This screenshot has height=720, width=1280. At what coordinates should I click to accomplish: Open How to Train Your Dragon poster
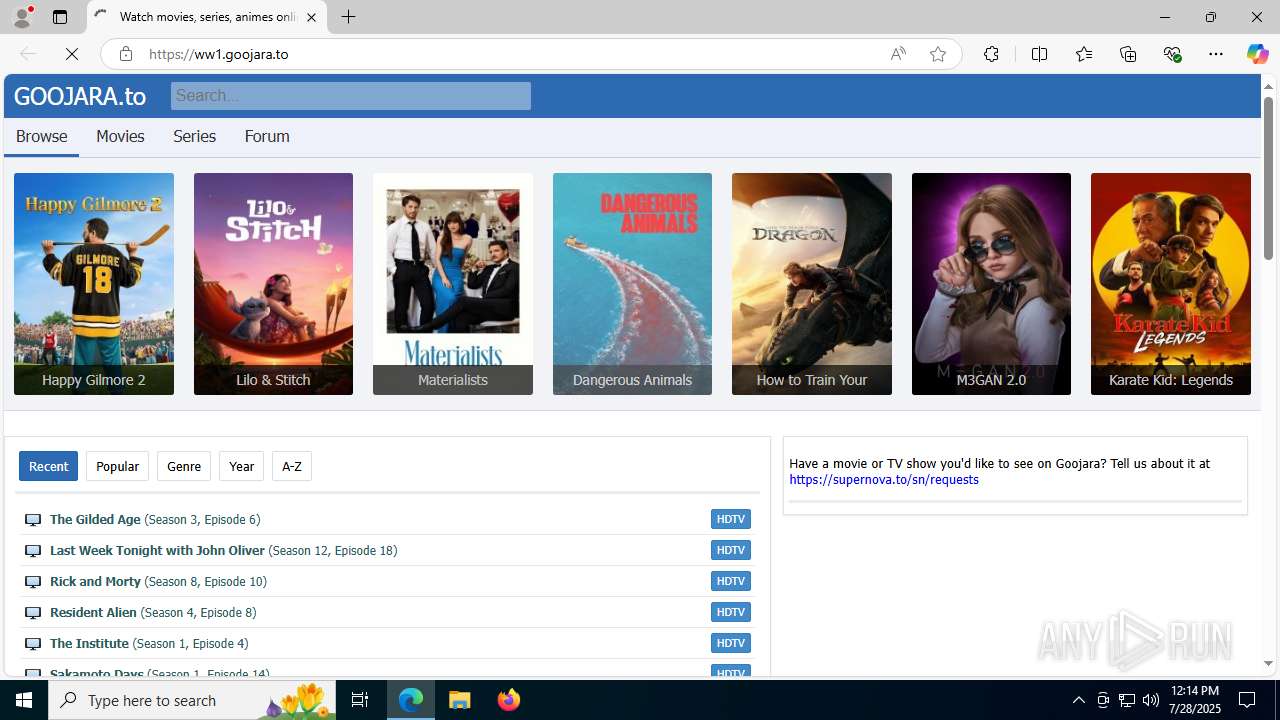tap(812, 284)
